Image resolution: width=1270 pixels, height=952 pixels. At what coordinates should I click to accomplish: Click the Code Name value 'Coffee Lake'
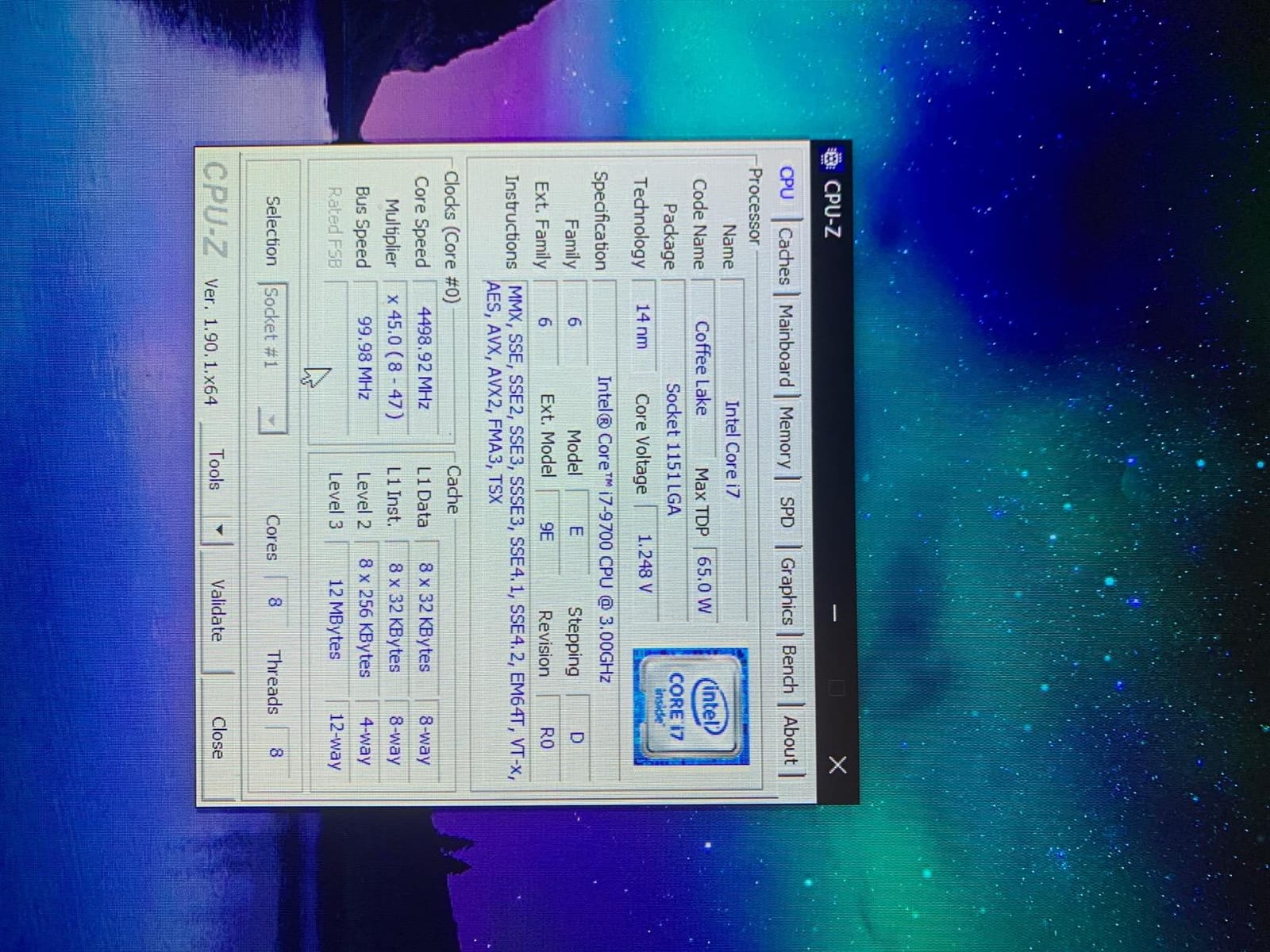[x=701, y=368]
